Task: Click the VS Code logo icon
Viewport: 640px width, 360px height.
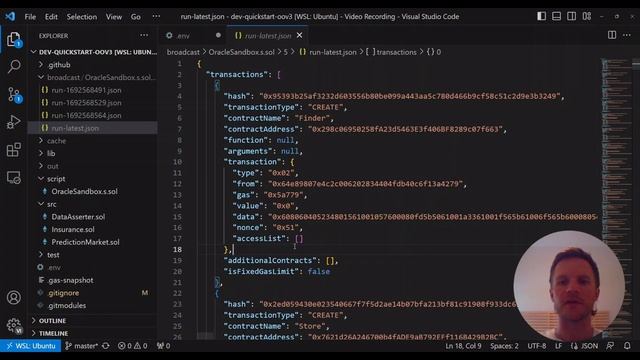Action: (x=10, y=16)
